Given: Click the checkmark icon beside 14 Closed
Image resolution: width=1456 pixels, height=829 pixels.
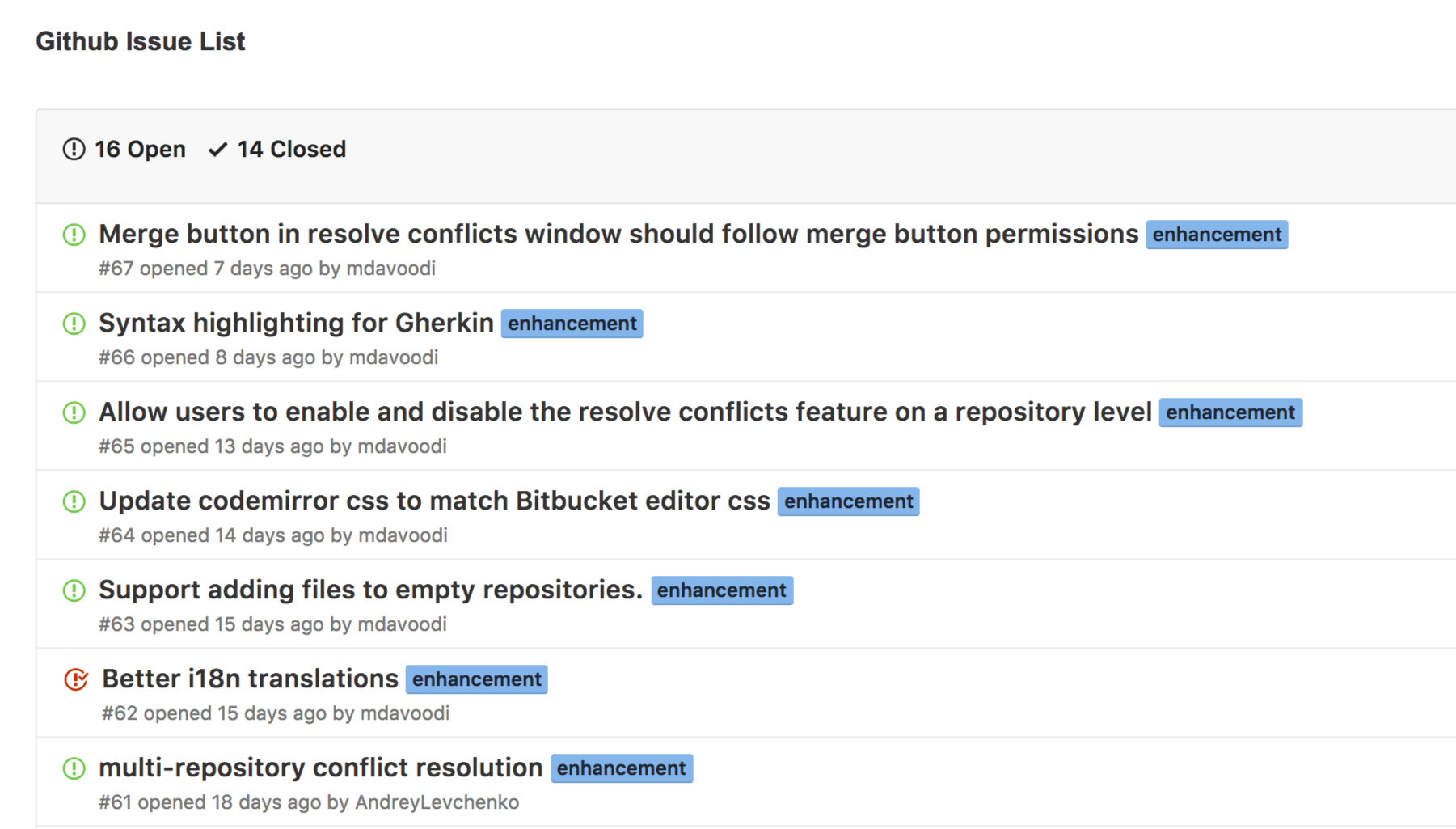Looking at the screenshot, I should click(217, 150).
